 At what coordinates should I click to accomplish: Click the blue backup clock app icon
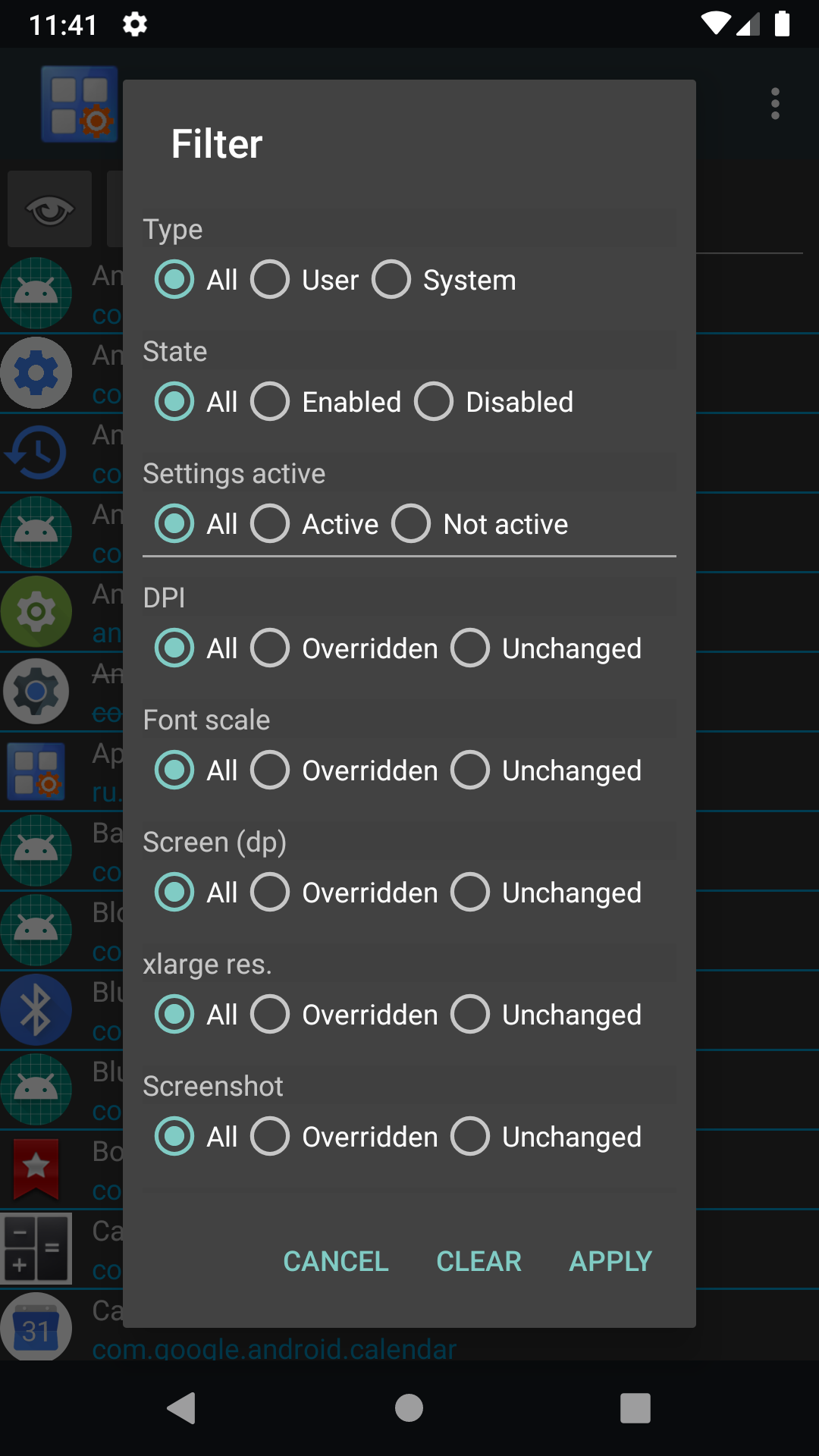click(37, 452)
